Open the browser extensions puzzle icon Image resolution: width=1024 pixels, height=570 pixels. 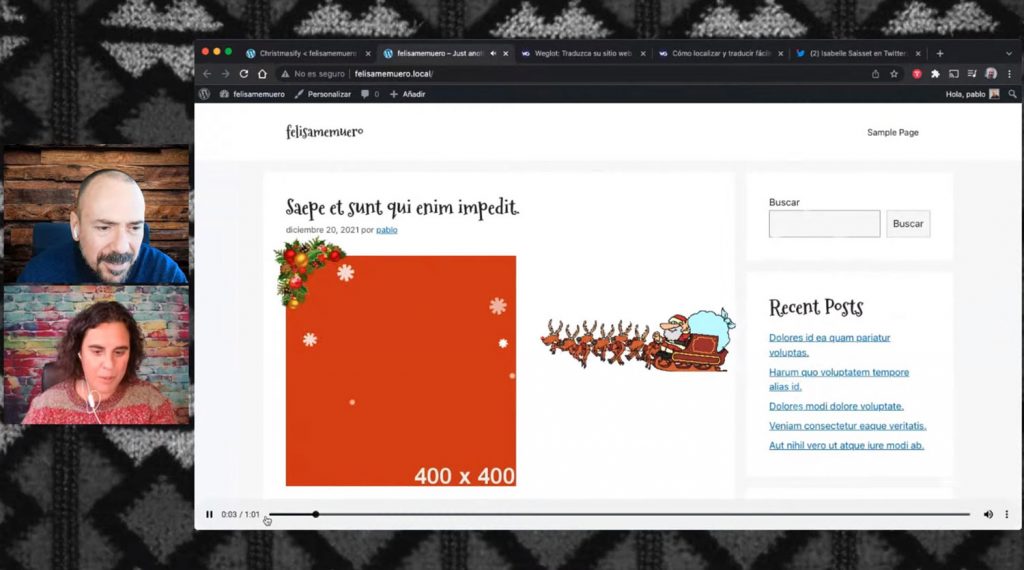click(935, 74)
